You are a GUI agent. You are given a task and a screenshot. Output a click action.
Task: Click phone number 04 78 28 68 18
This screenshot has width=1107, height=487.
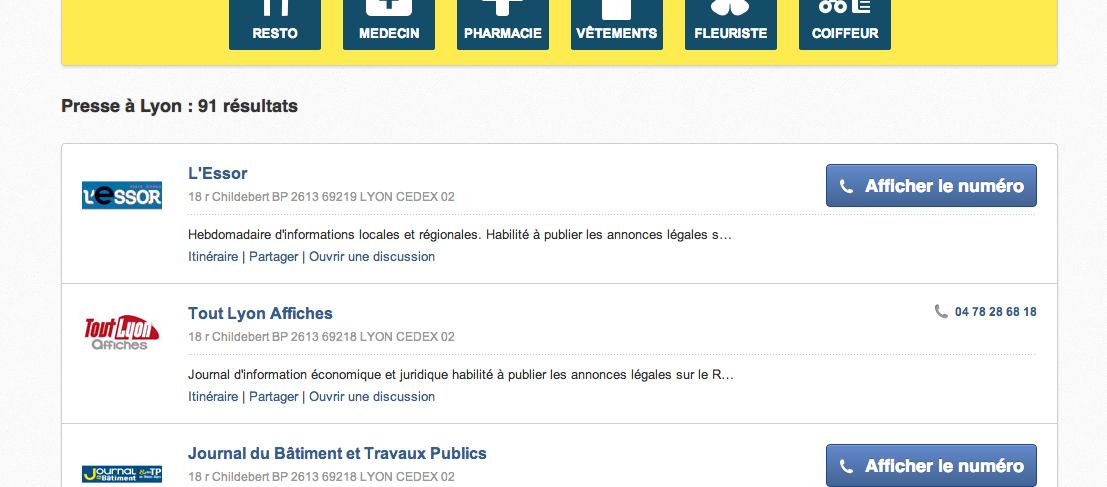point(995,311)
